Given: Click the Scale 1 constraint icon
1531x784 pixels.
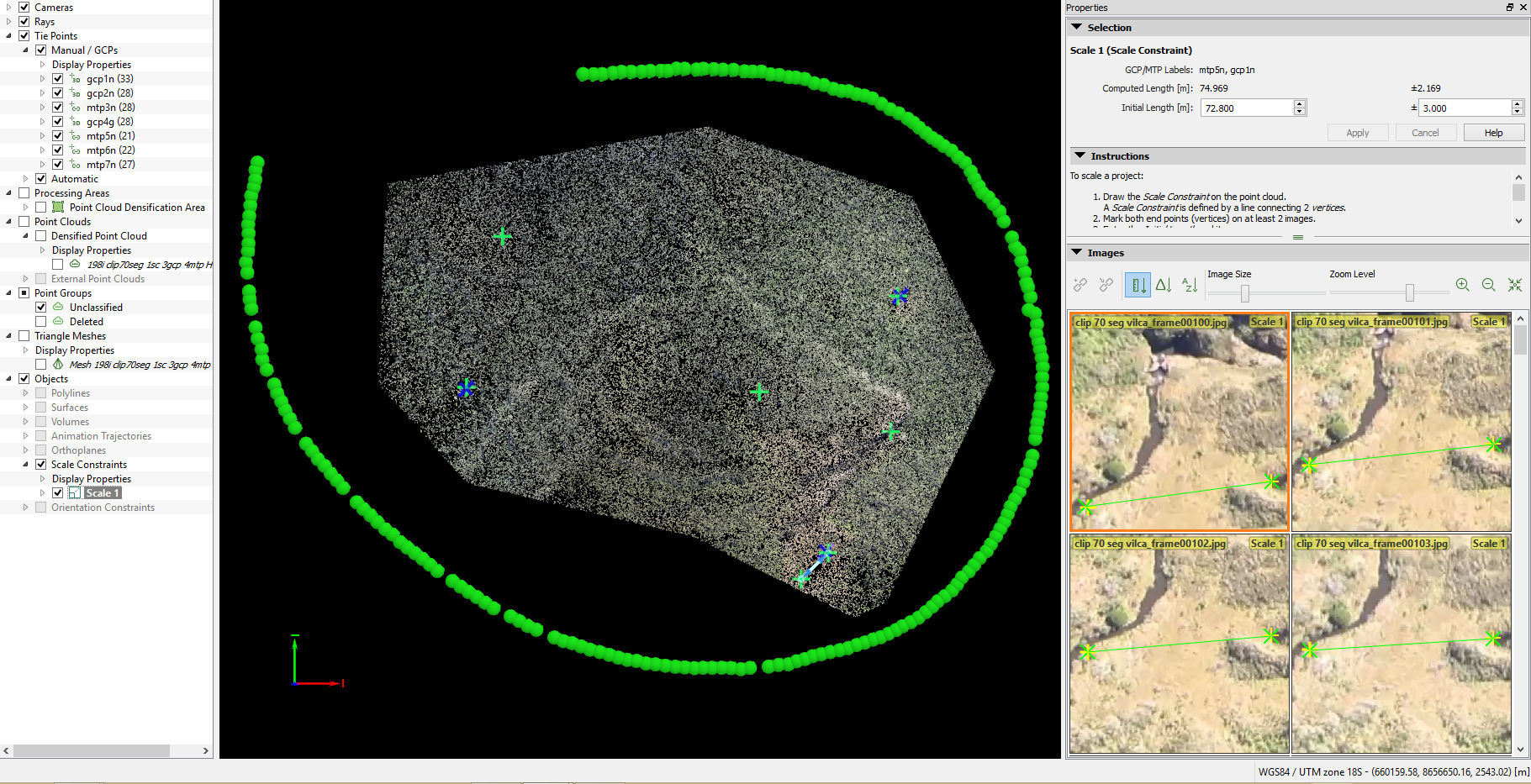Looking at the screenshot, I should coord(75,493).
